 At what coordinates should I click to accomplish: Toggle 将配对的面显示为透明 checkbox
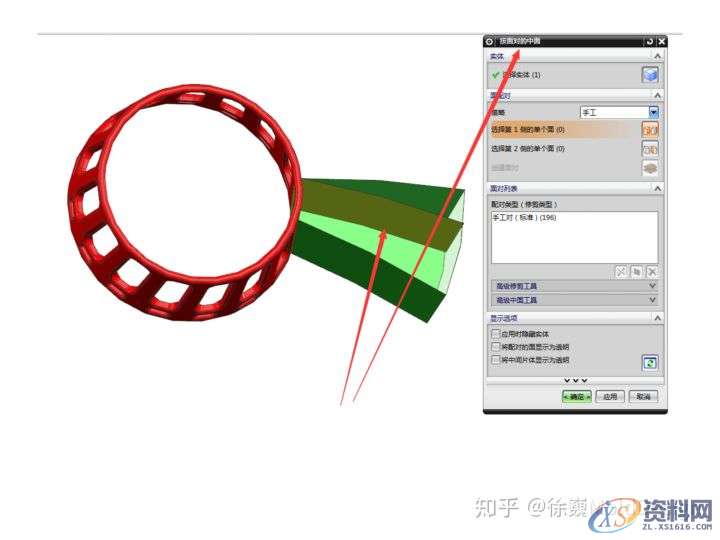[x=495, y=347]
